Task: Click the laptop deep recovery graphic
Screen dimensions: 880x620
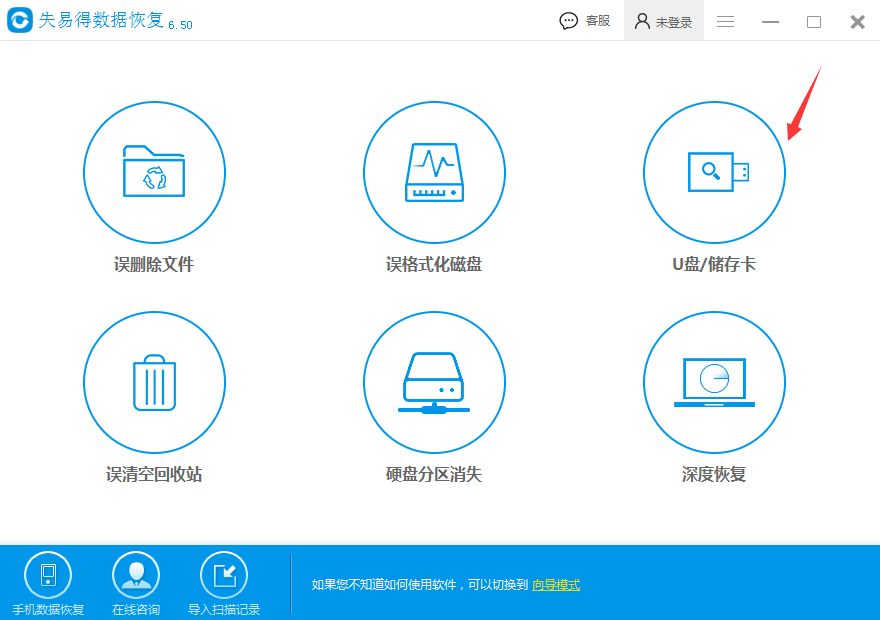Action: (714, 380)
